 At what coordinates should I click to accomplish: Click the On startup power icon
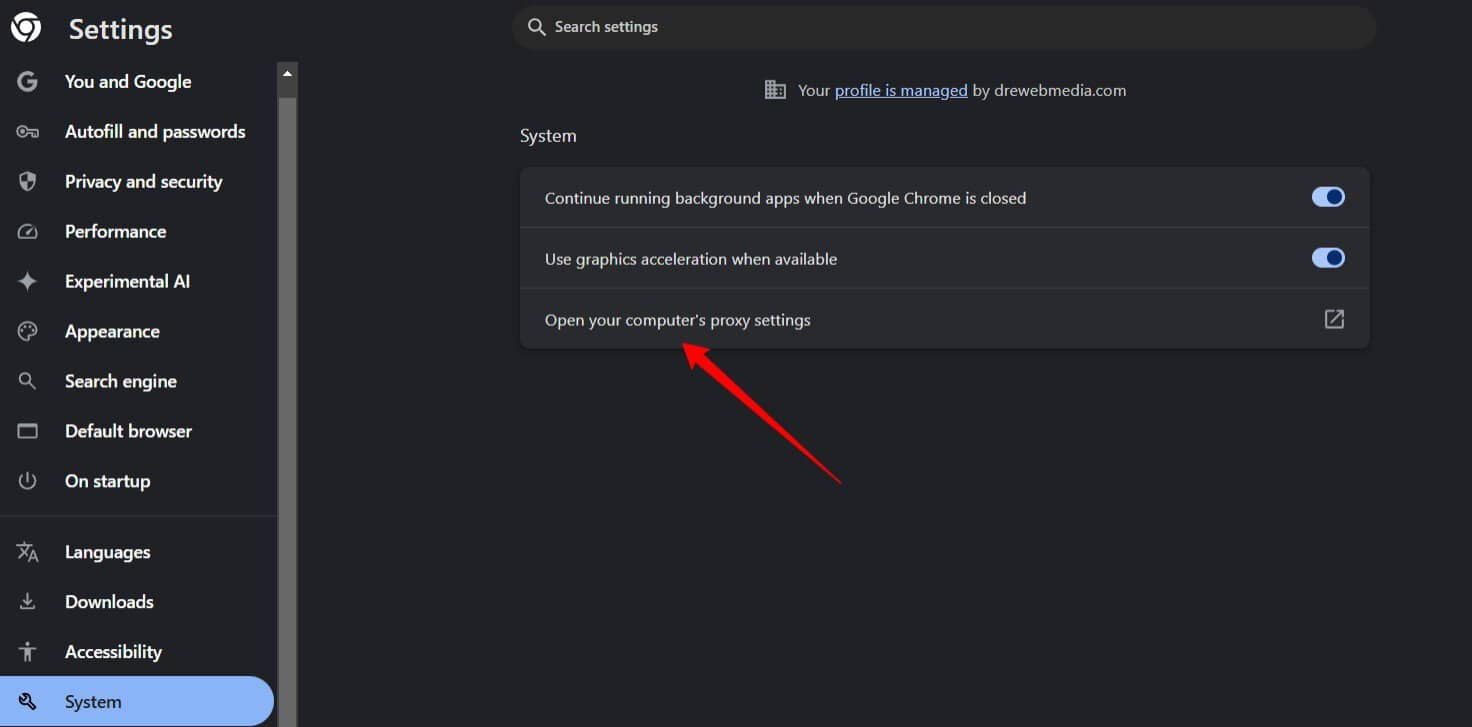point(27,481)
